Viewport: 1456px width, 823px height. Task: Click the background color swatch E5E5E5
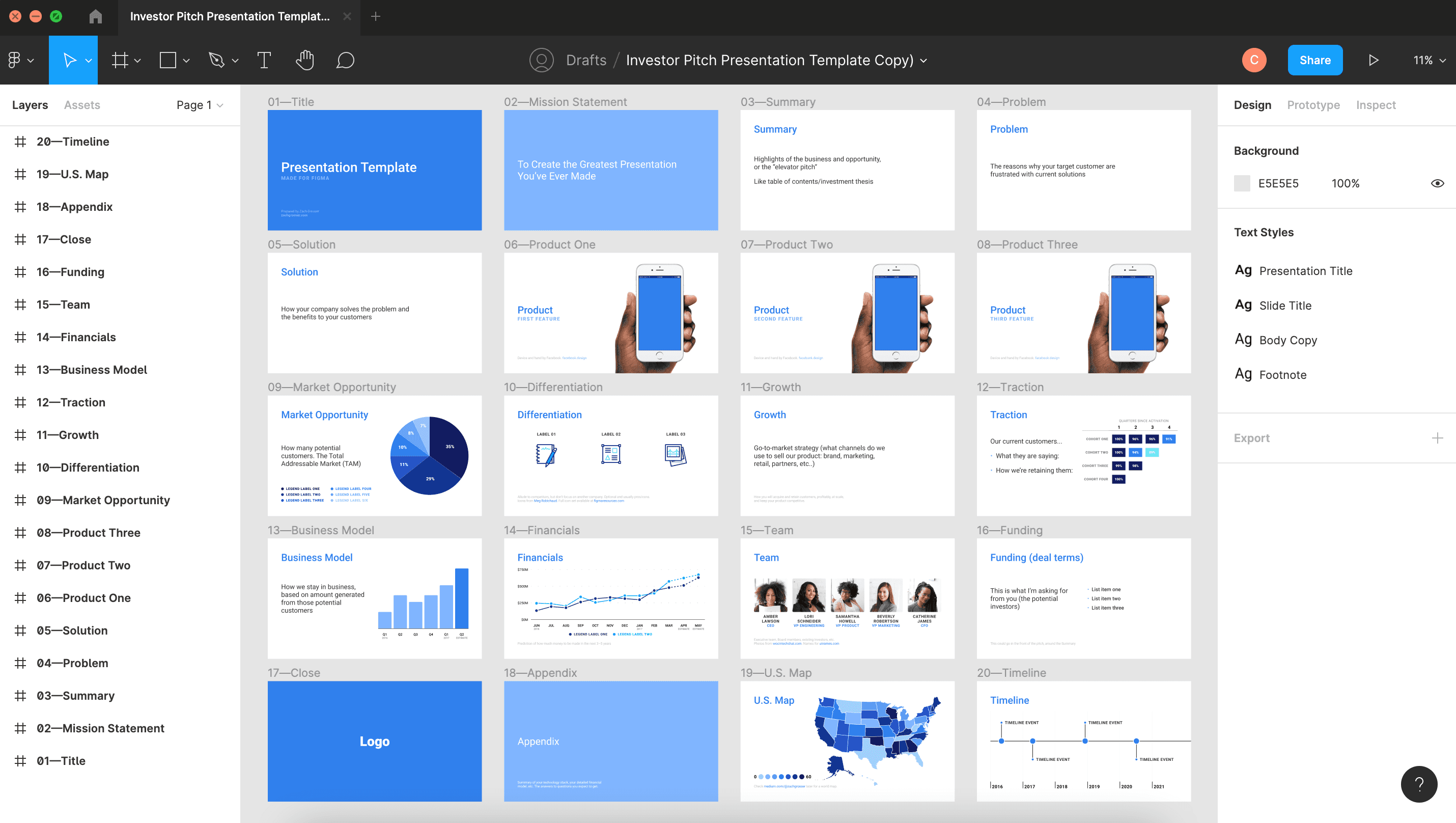(1242, 183)
